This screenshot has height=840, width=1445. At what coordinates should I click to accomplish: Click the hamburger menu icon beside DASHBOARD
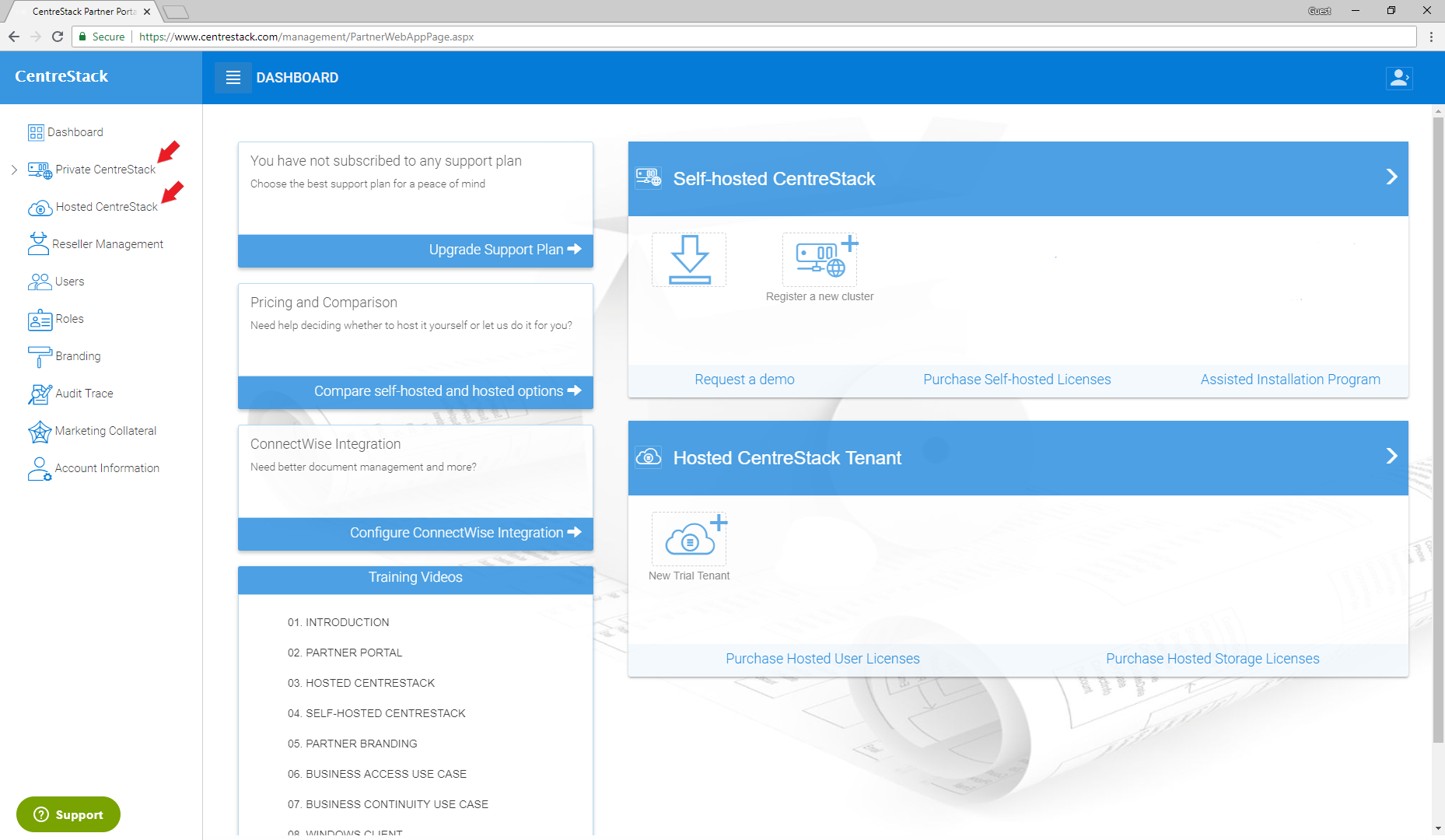(233, 78)
